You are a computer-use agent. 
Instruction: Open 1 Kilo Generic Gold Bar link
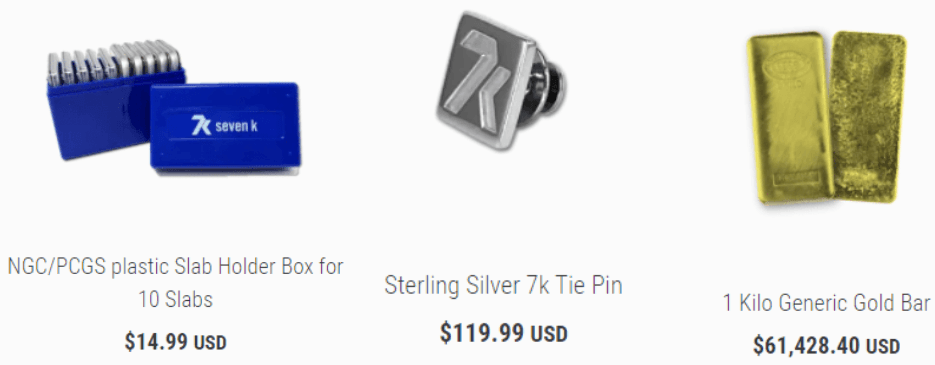point(826,303)
